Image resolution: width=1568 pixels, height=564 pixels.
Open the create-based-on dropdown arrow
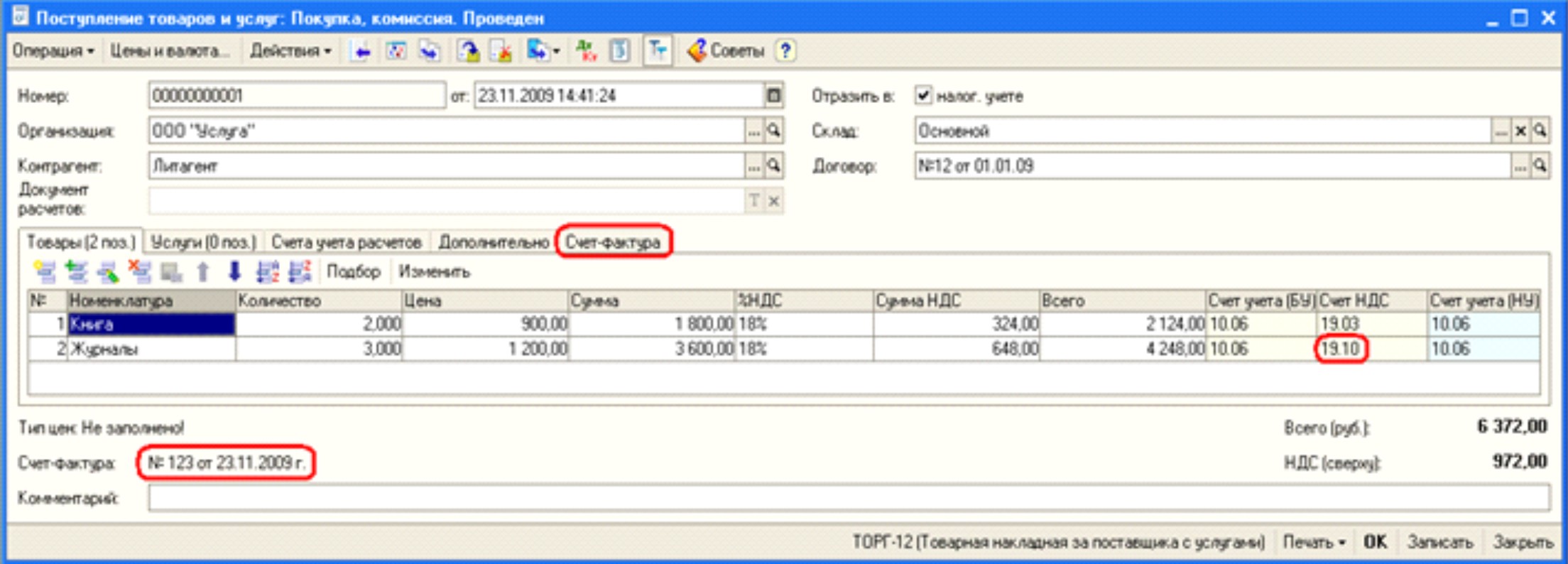(556, 51)
